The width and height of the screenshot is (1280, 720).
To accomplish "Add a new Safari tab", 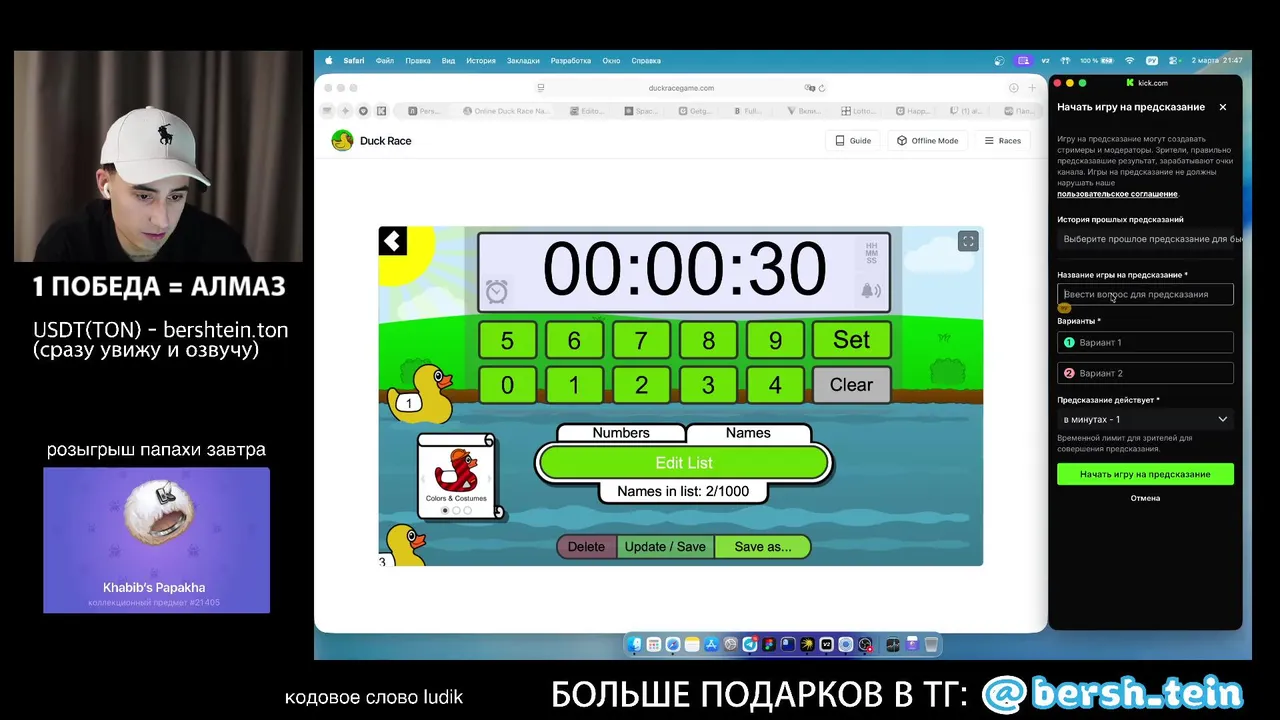I will [x=1032, y=88].
